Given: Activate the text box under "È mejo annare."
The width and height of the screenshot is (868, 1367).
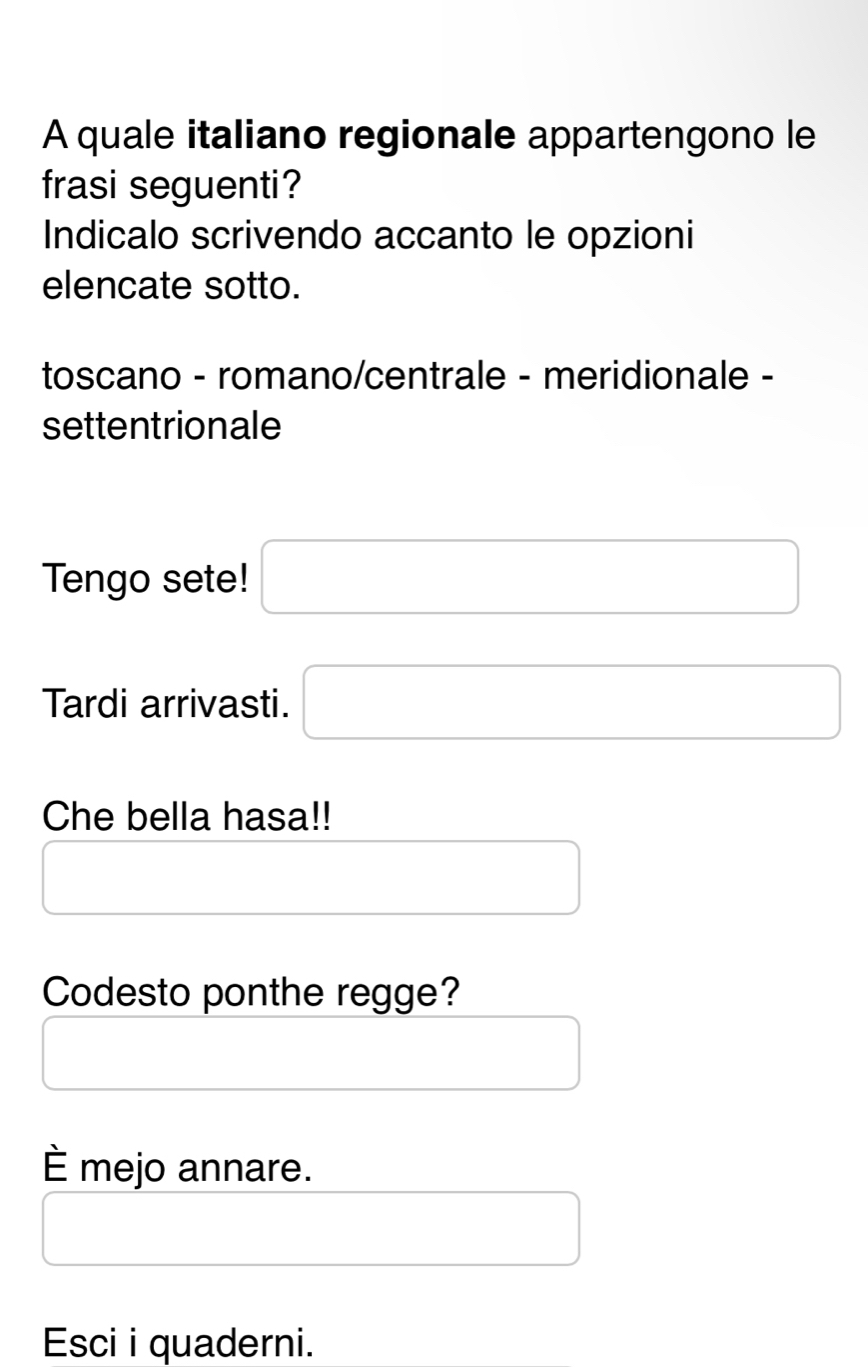Looking at the screenshot, I should click(x=310, y=1228).
